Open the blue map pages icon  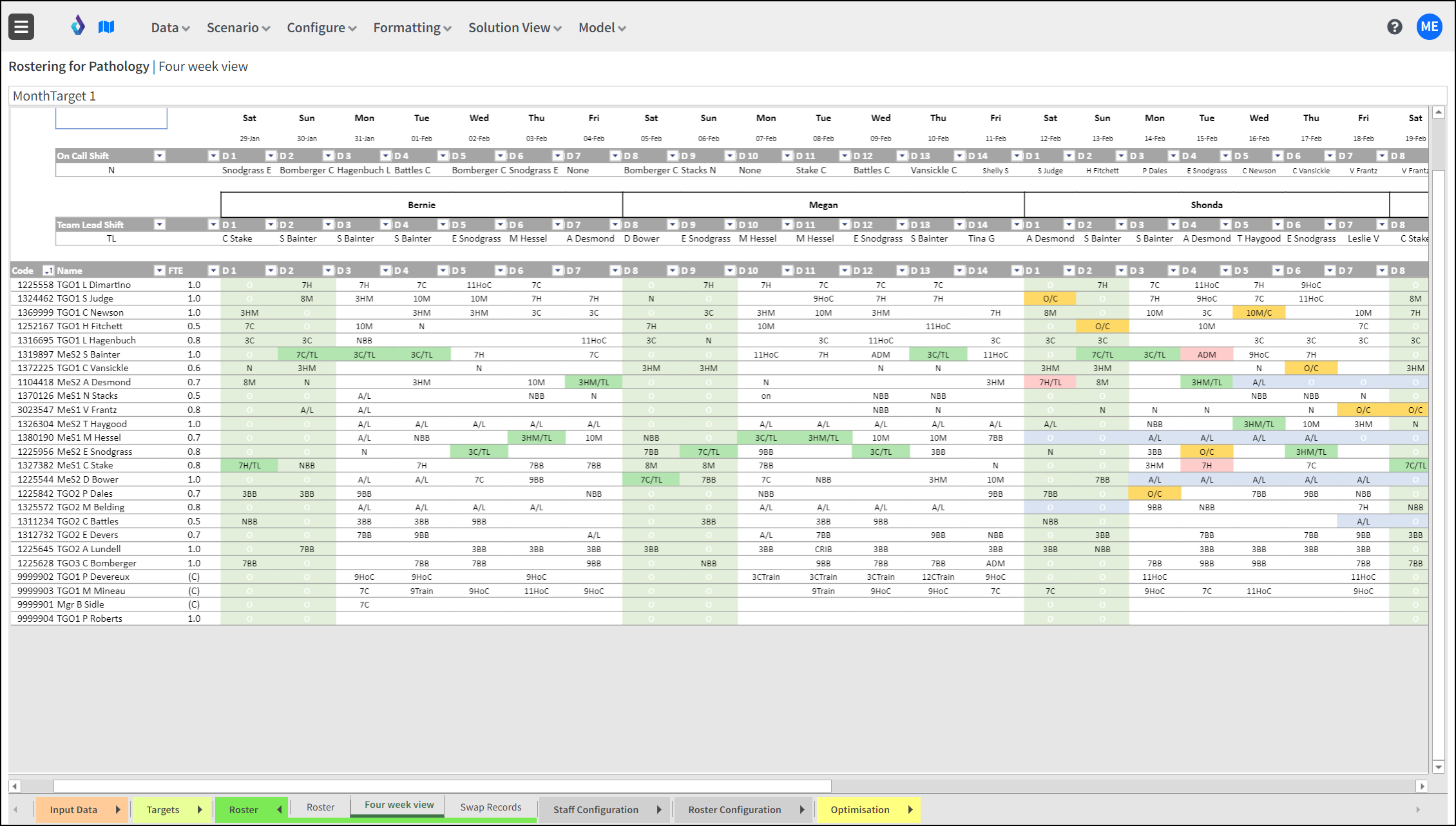pyautogui.click(x=106, y=27)
